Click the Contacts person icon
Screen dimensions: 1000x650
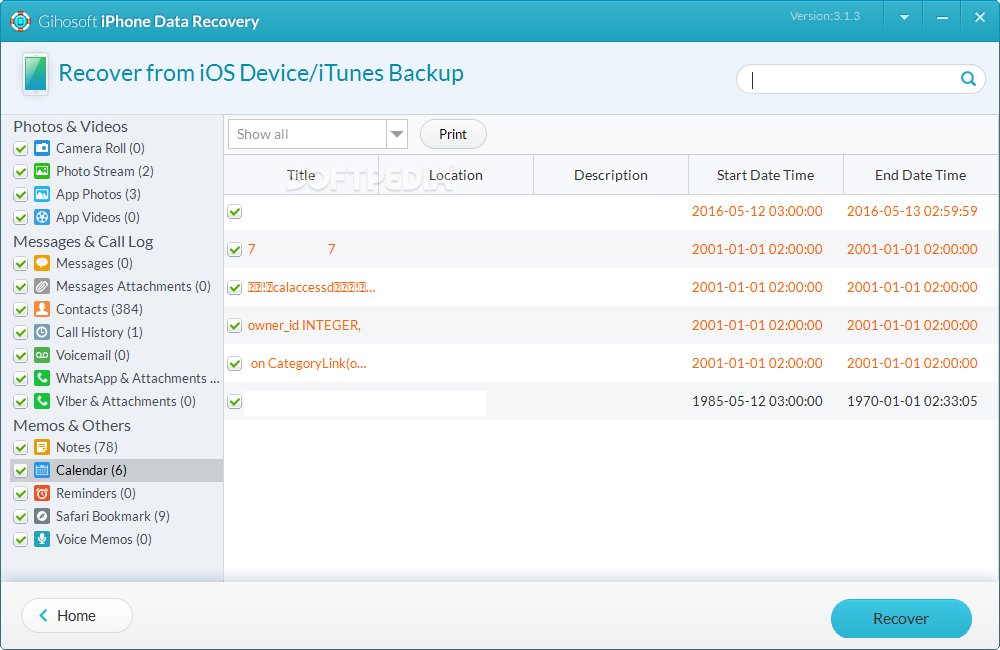[42, 309]
